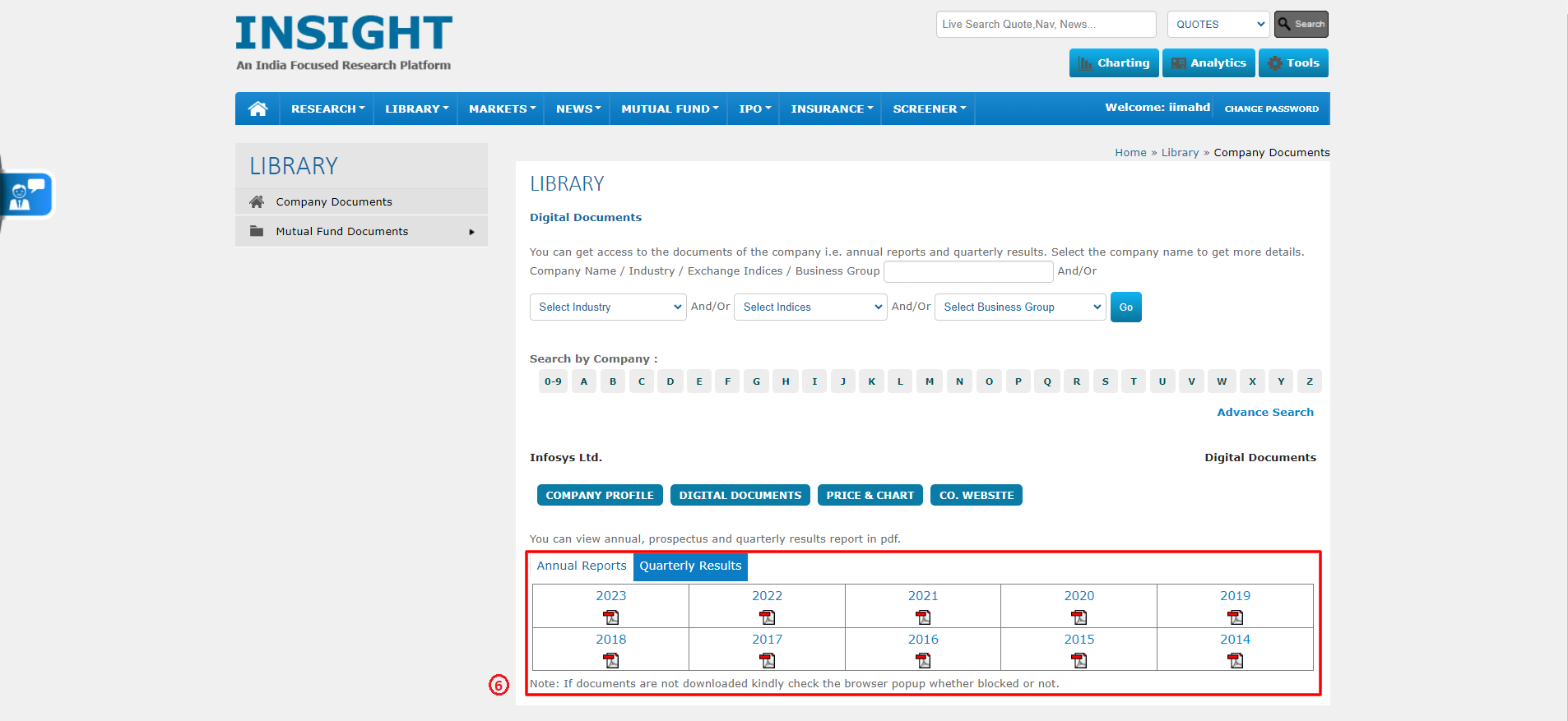
Task: Download the 2018 quarterly results PDF icon
Action: pos(611,660)
